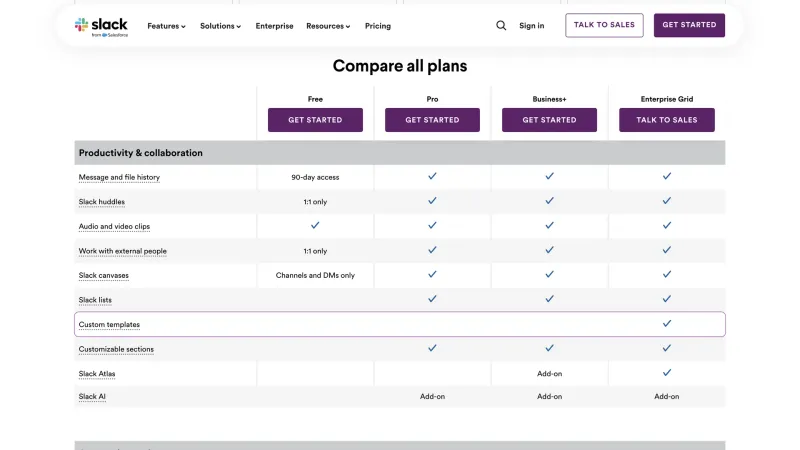800x450 pixels.
Task: Click the Pro checkmark for Slack huddles
Action: click(432, 201)
